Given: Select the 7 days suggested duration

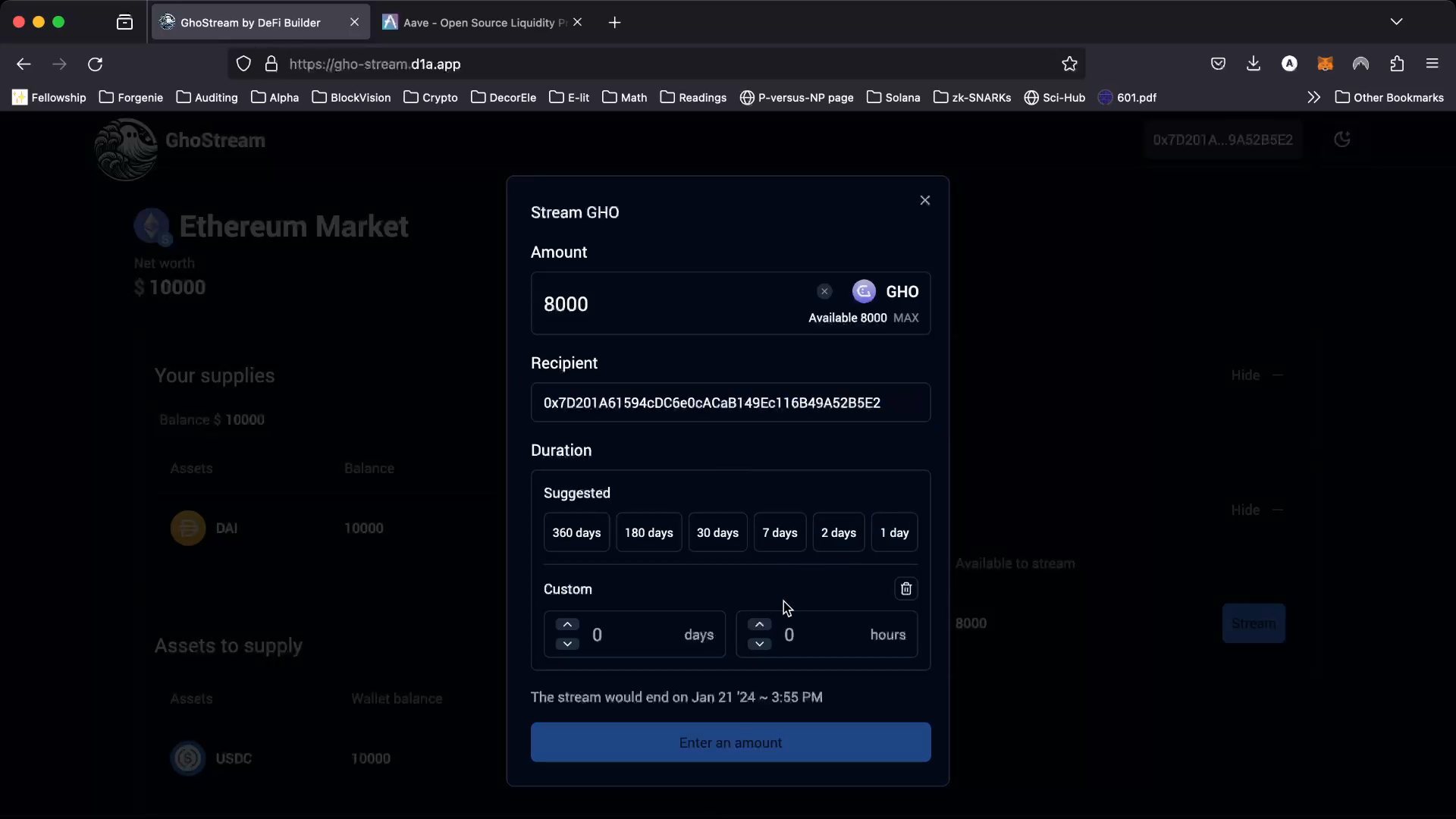Looking at the screenshot, I should (x=780, y=532).
